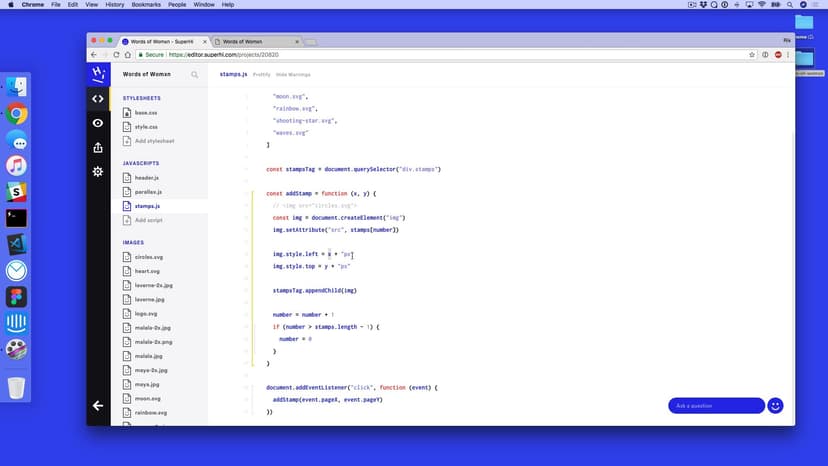828x466 pixels.
Task: Open style.css file
Action: click(146, 127)
